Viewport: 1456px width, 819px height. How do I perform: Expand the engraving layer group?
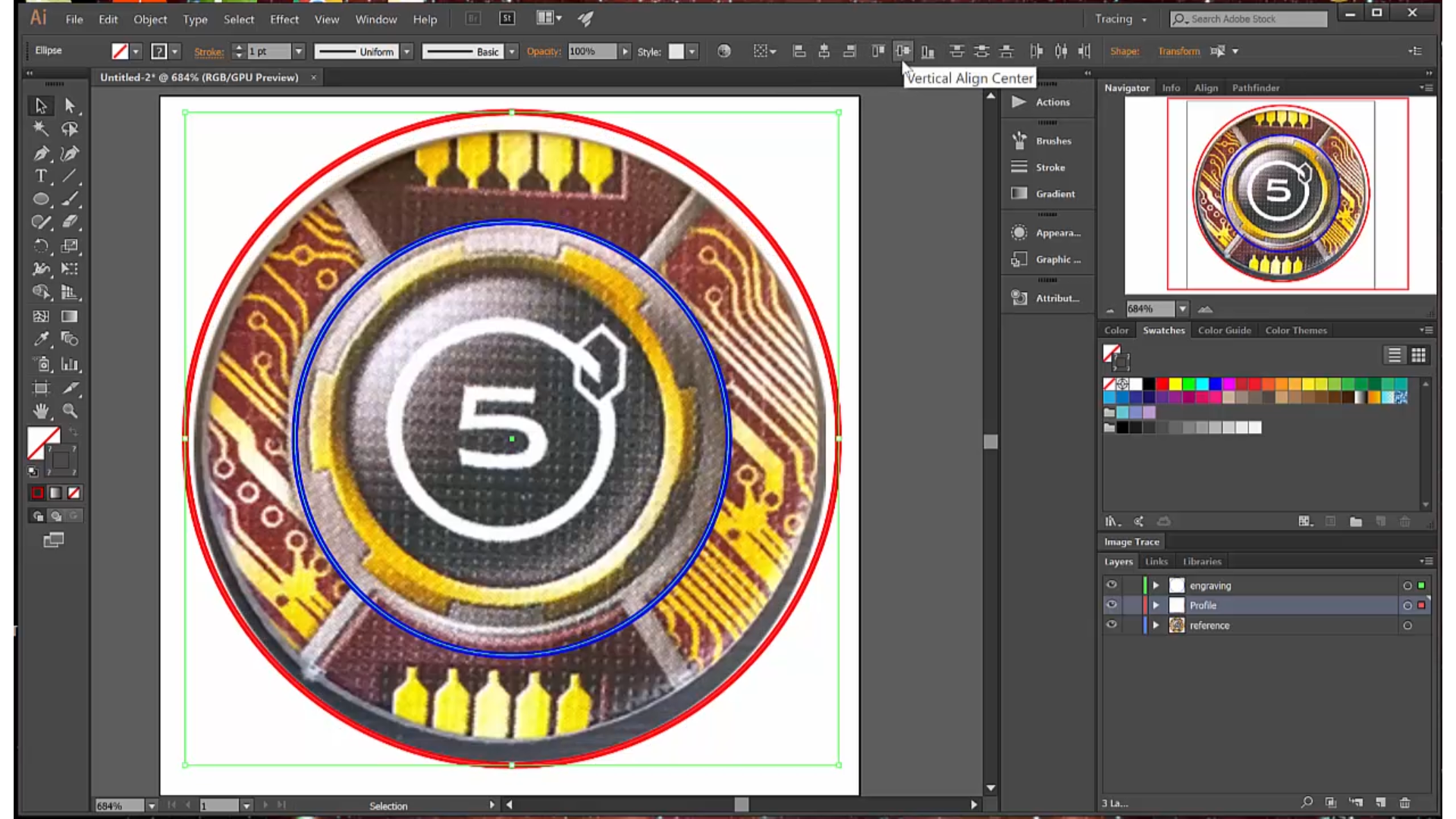click(1156, 585)
